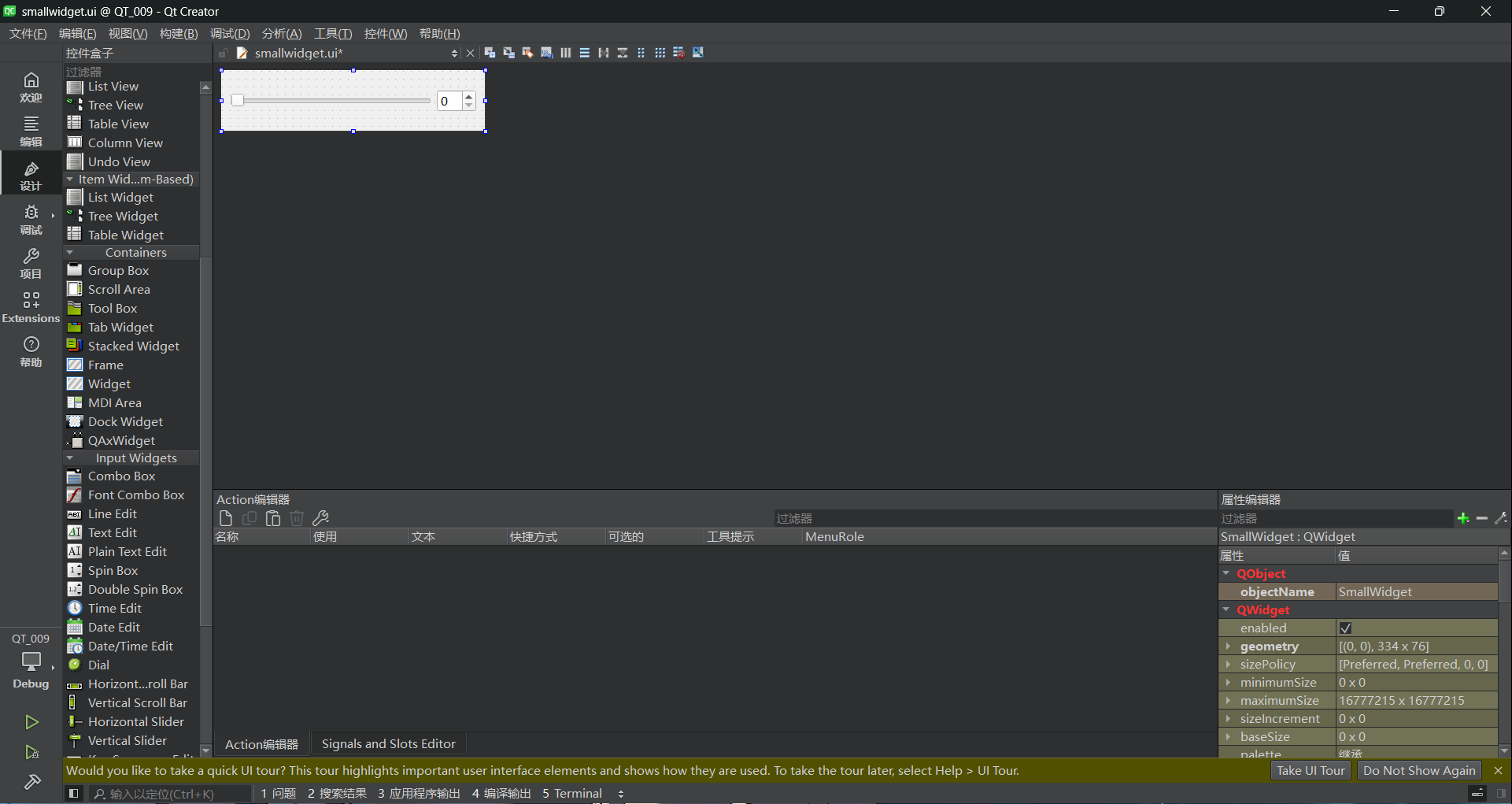Uncheck the enabled property checkbox
This screenshot has width=1512, height=804.
pyautogui.click(x=1345, y=628)
